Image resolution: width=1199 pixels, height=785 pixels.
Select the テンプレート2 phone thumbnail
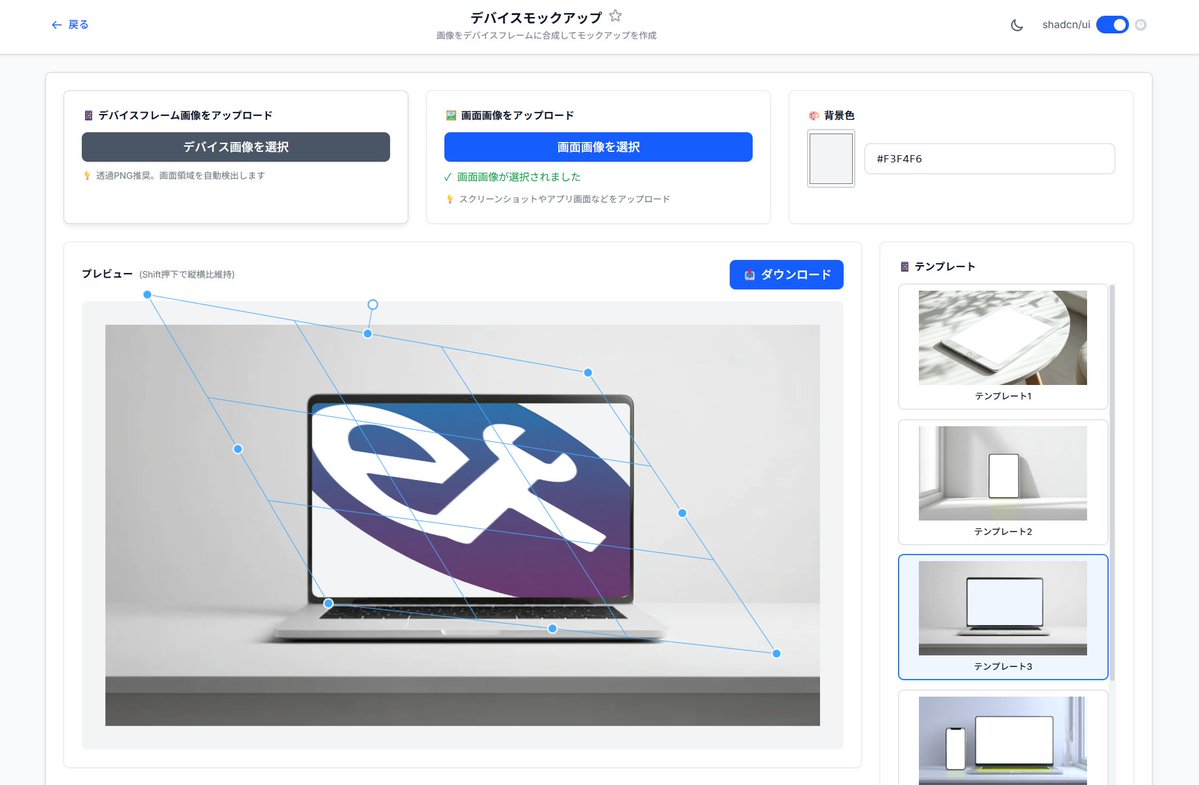pyautogui.click(x=1001, y=472)
